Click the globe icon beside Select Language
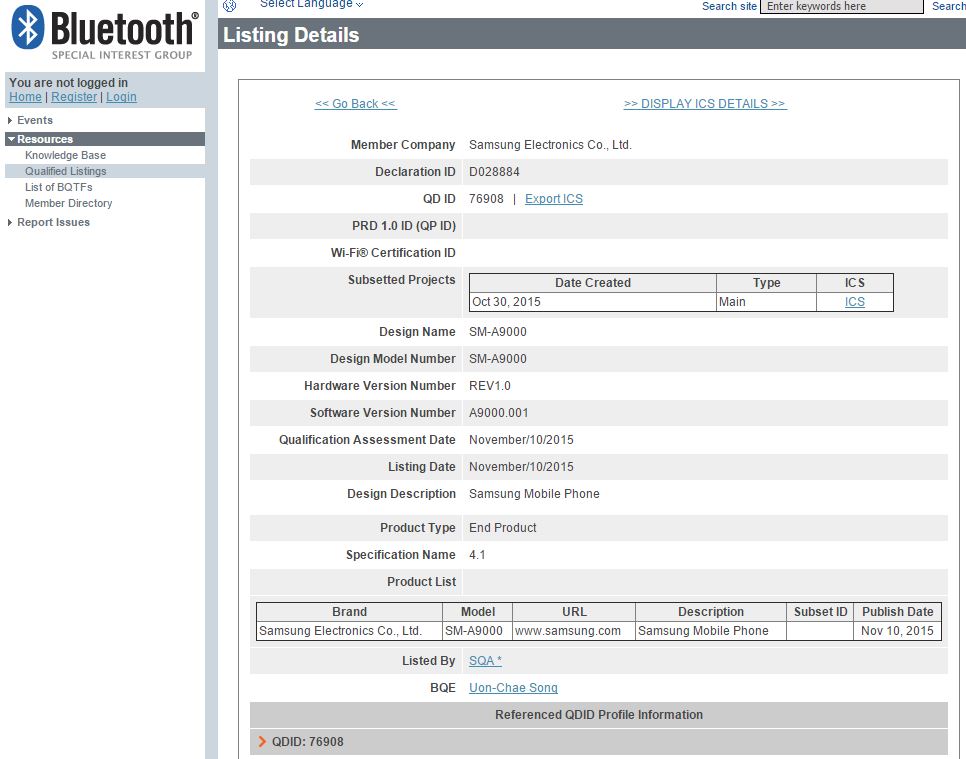The width and height of the screenshot is (966, 759). pyautogui.click(x=229, y=5)
